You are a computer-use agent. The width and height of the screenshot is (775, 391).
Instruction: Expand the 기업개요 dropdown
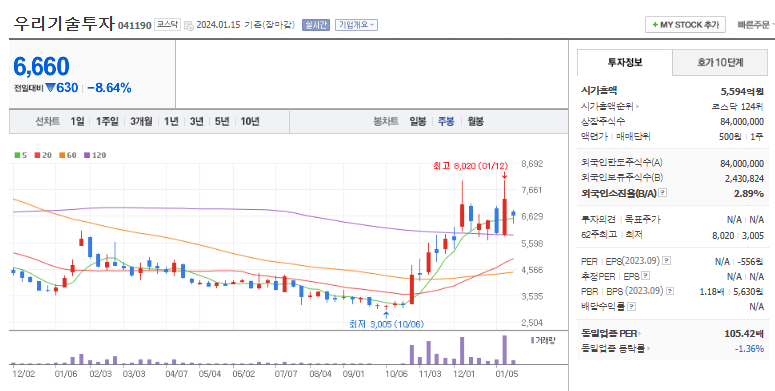coord(356,25)
